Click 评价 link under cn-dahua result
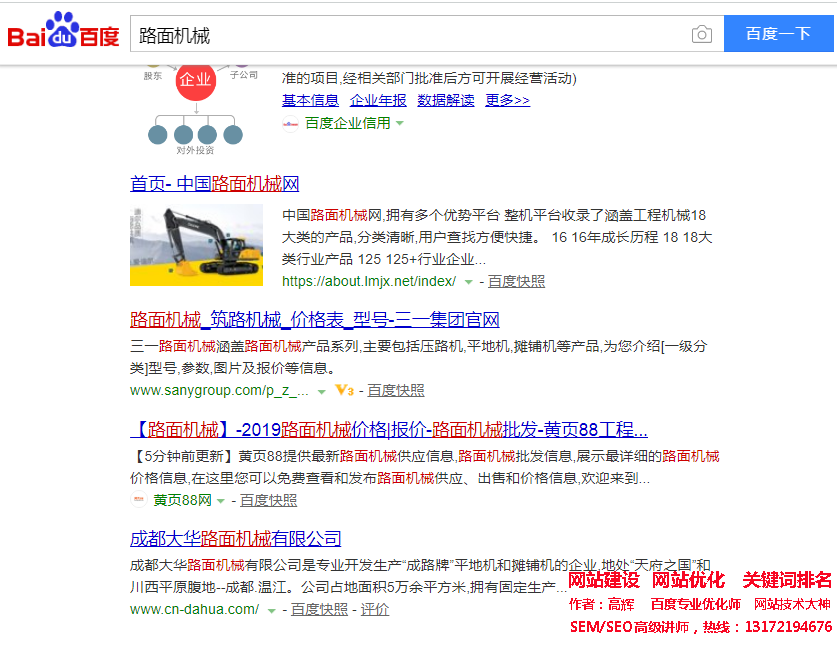The height and width of the screenshot is (649, 837). [375, 609]
